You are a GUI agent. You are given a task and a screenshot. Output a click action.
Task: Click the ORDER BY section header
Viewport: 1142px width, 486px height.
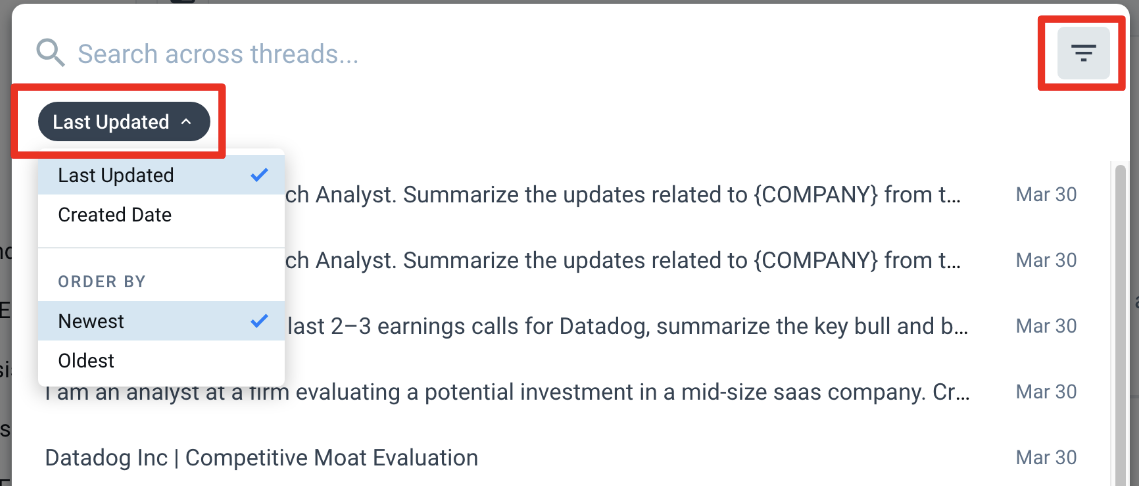[102, 282]
